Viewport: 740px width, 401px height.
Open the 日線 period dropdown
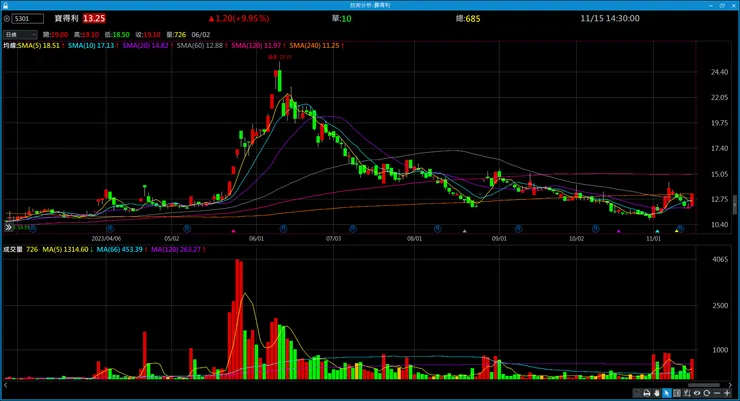point(20,34)
